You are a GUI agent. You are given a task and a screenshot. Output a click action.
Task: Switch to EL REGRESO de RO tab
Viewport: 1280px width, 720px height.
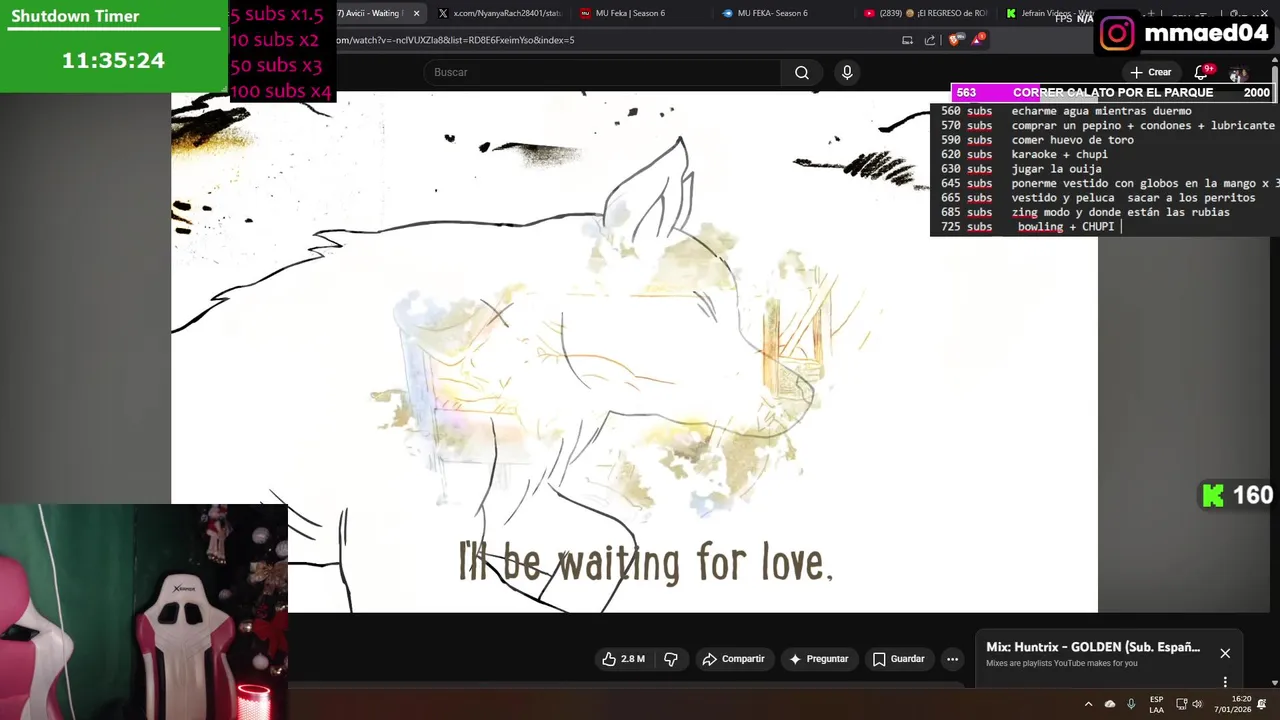(x=925, y=13)
